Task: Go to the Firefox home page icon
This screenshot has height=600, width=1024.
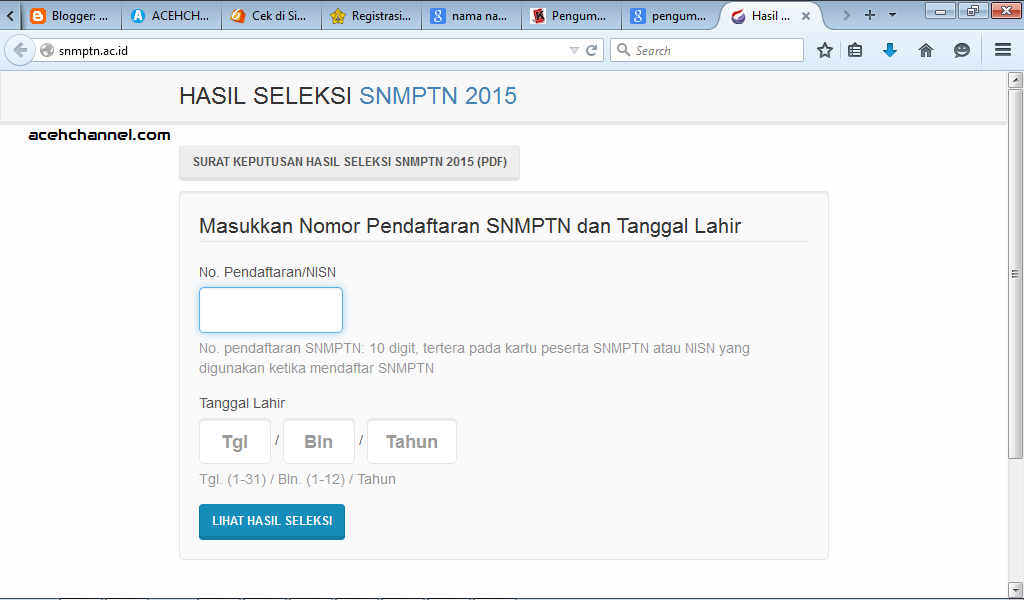Action: tap(926, 50)
